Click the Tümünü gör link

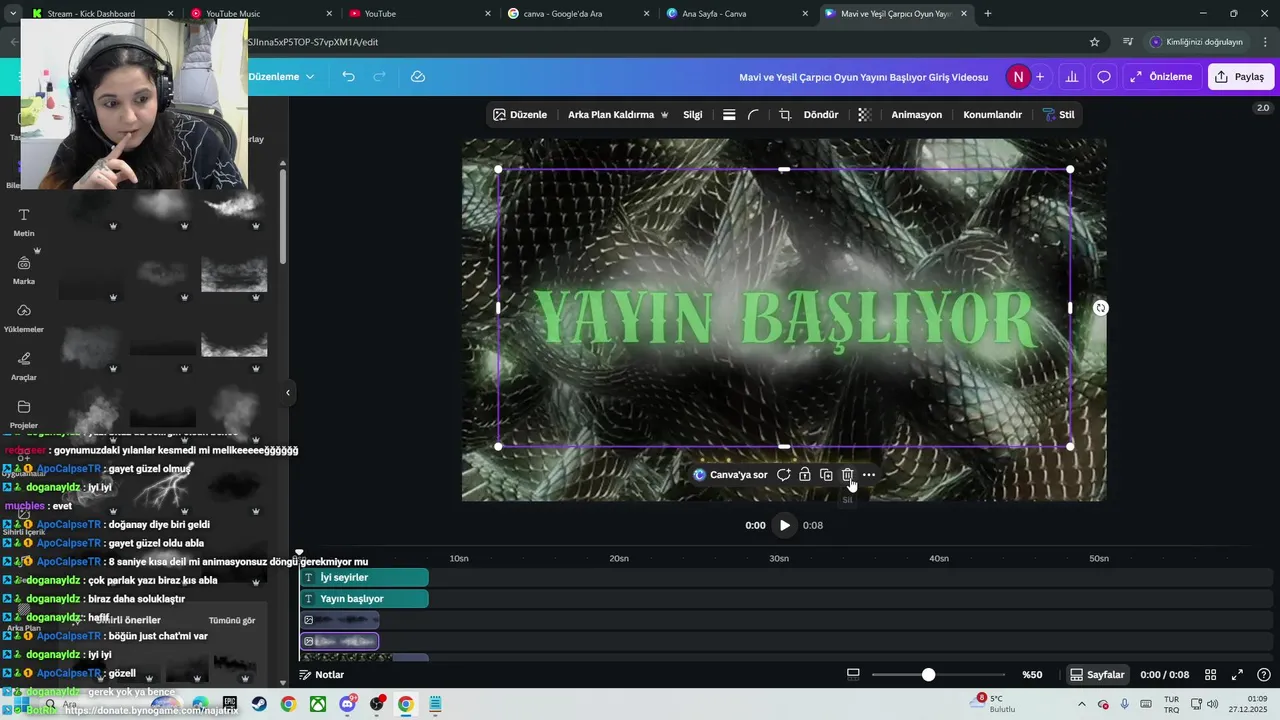click(231, 620)
